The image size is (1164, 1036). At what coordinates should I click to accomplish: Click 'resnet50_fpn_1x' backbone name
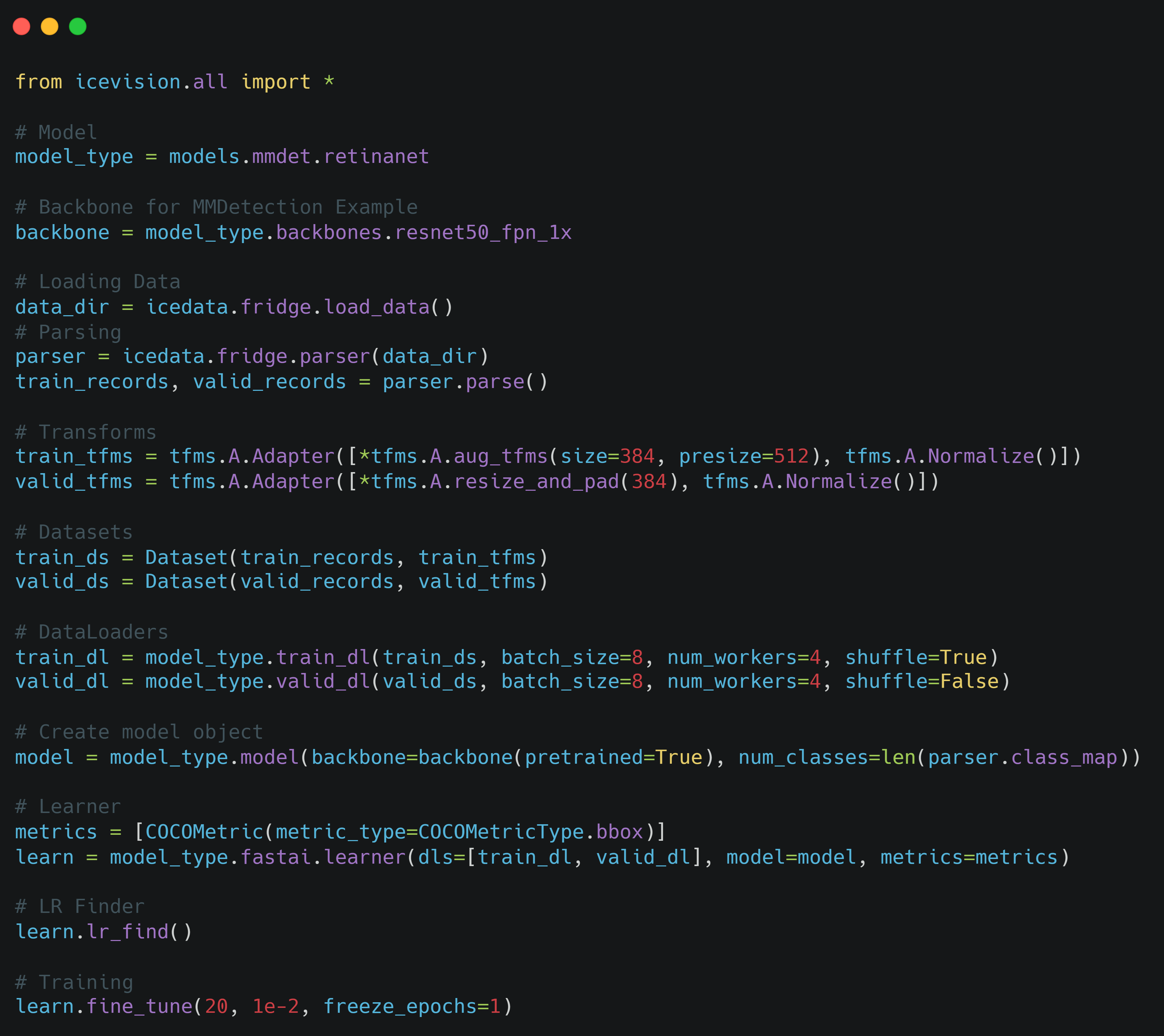(x=483, y=233)
